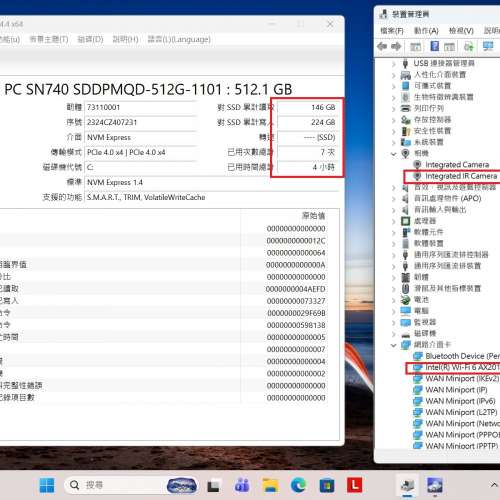Expand the 音訊輸入與輸出 category
Screen dimensions: 500x500
pyautogui.click(x=394, y=210)
